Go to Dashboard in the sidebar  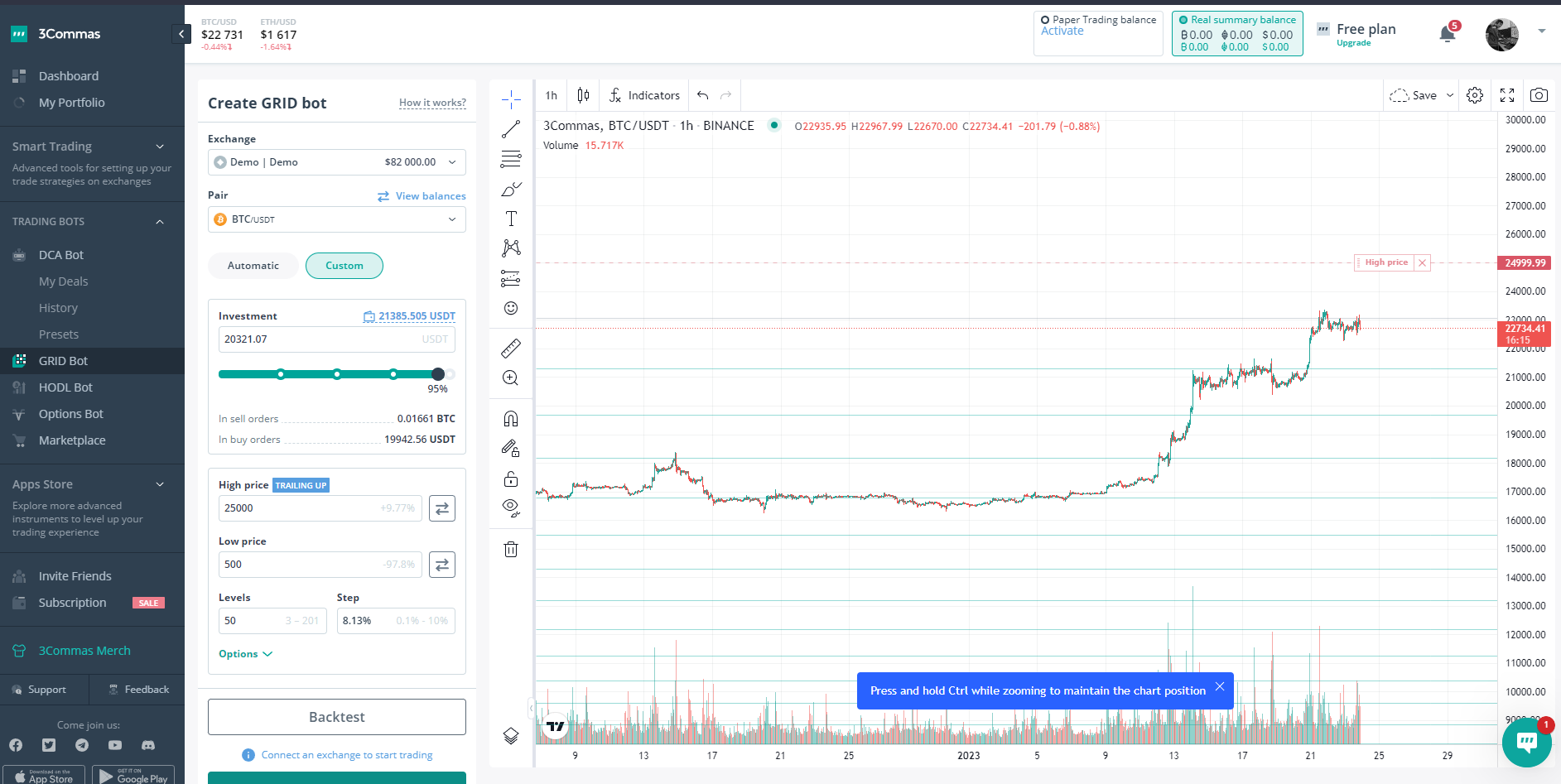click(x=68, y=76)
